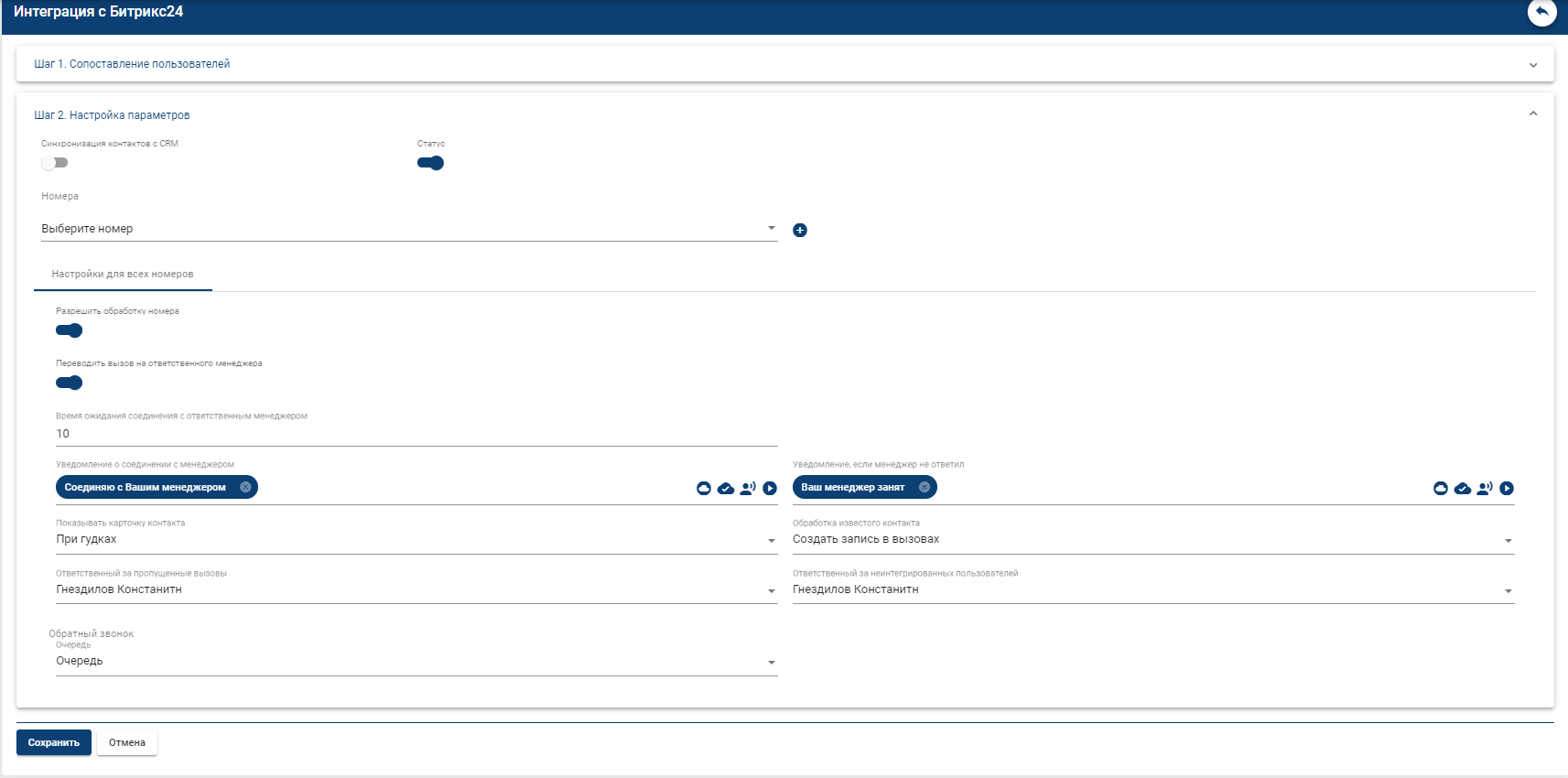Viewport: 1568px width, 778px height.
Task: Click the 'Интеграция с Битрикс24' title
Action: click(98, 12)
